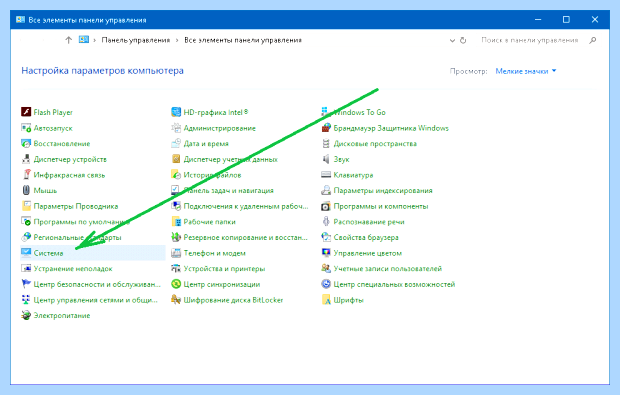The image size is (620, 395).
Task: Open Диспетчер учетных данных link
Action: (x=231, y=159)
